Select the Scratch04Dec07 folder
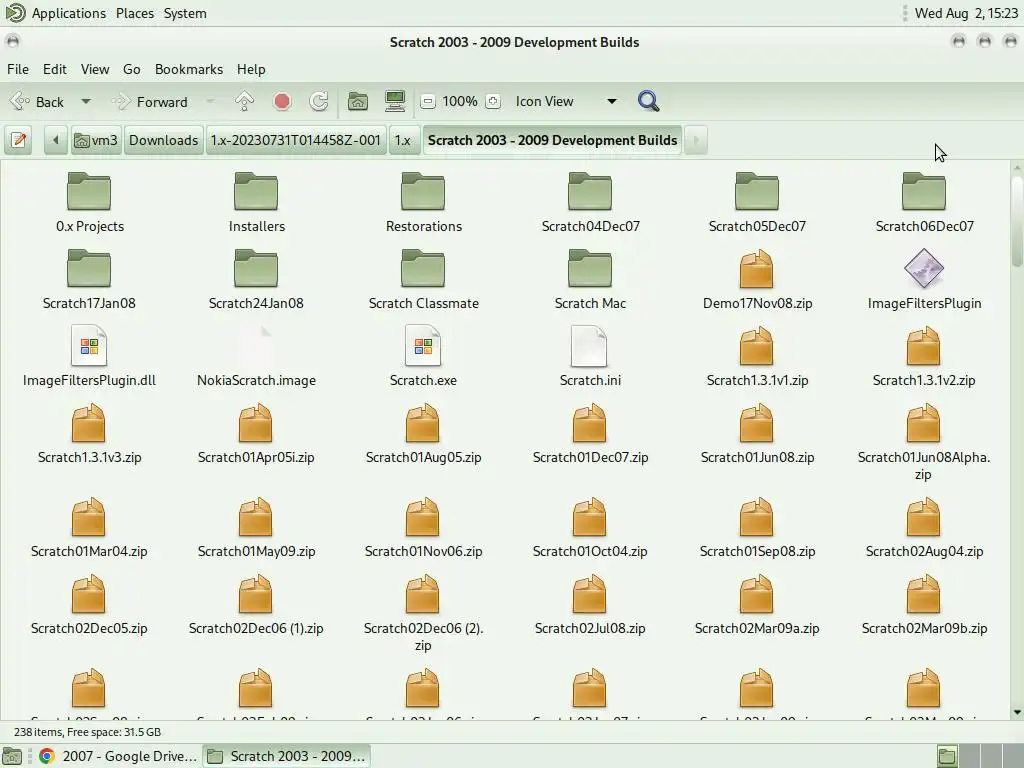 tap(590, 202)
